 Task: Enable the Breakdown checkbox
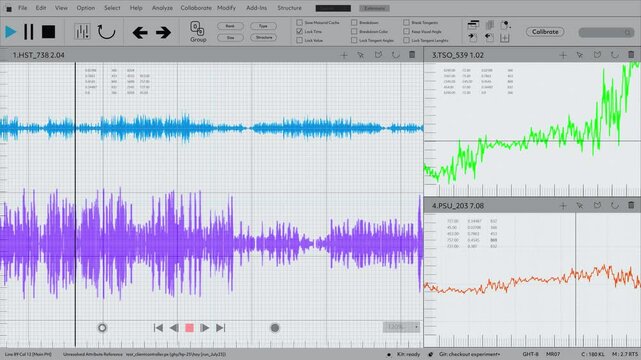tap(354, 22)
